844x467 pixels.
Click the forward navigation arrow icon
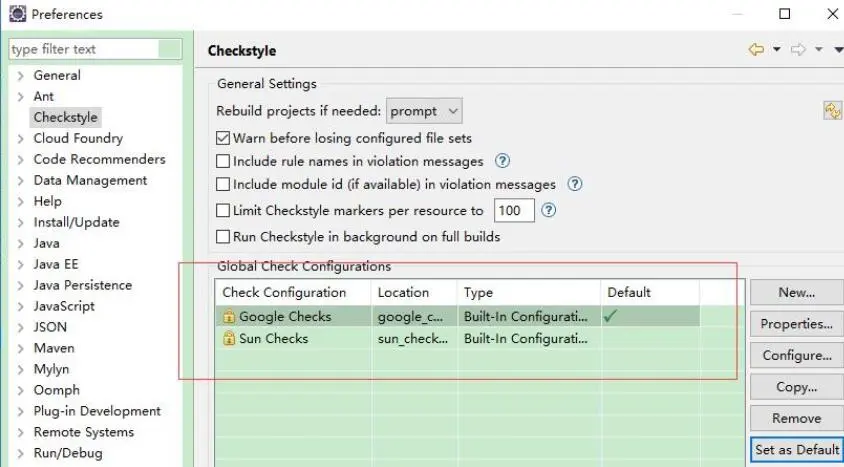(798, 50)
